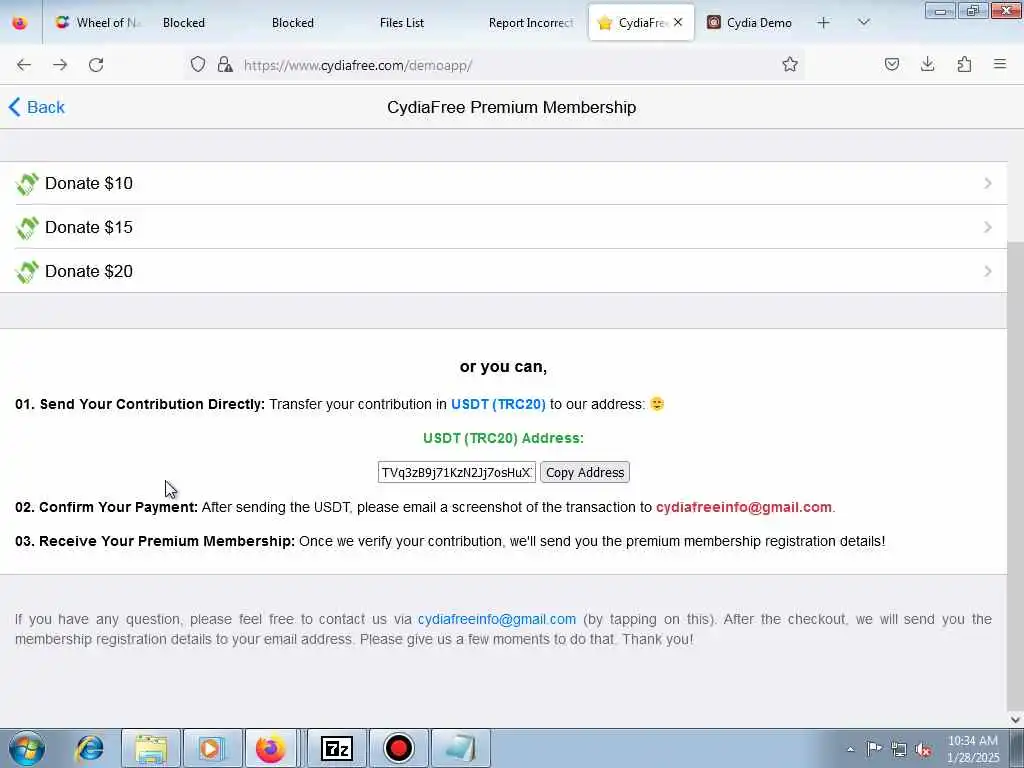
Task: Select the Donate $10 option
Action: point(504,184)
